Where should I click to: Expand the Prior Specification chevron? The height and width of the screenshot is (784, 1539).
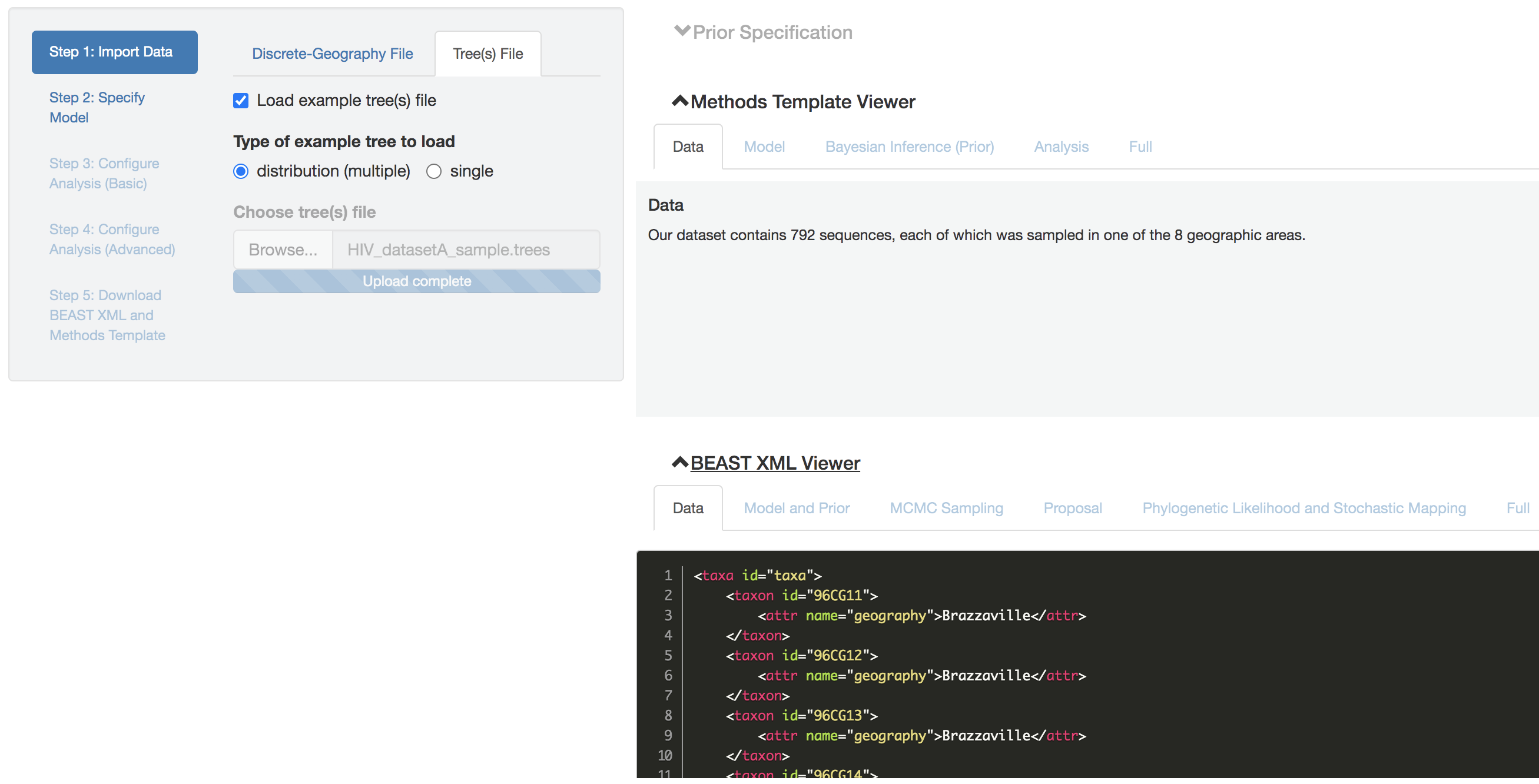pos(681,31)
